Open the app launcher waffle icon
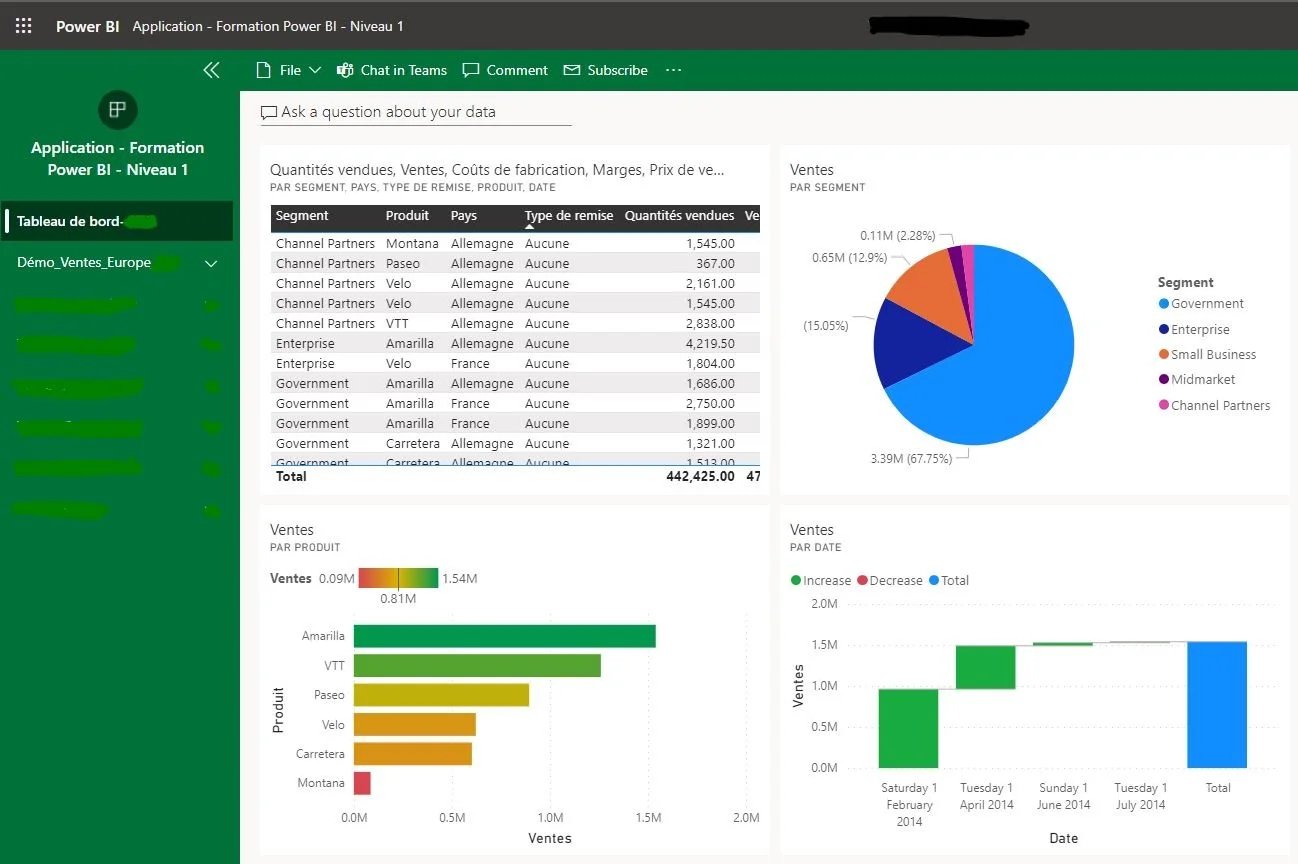 pos(24,26)
